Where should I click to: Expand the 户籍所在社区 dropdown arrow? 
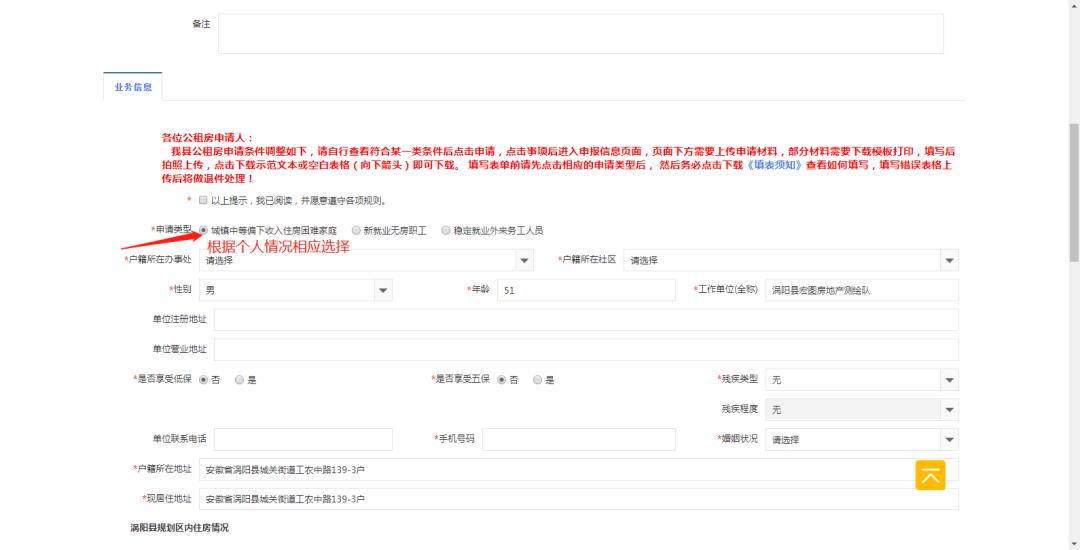(x=950, y=260)
